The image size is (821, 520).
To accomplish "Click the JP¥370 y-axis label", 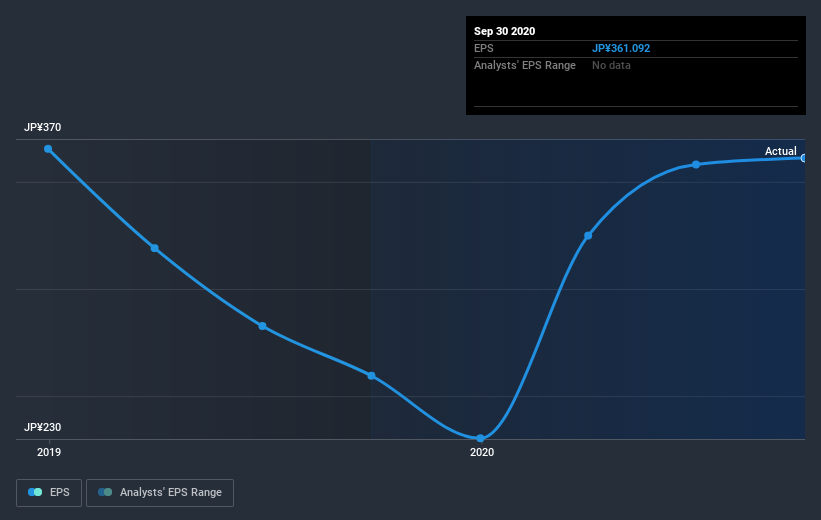I will (x=42, y=127).
